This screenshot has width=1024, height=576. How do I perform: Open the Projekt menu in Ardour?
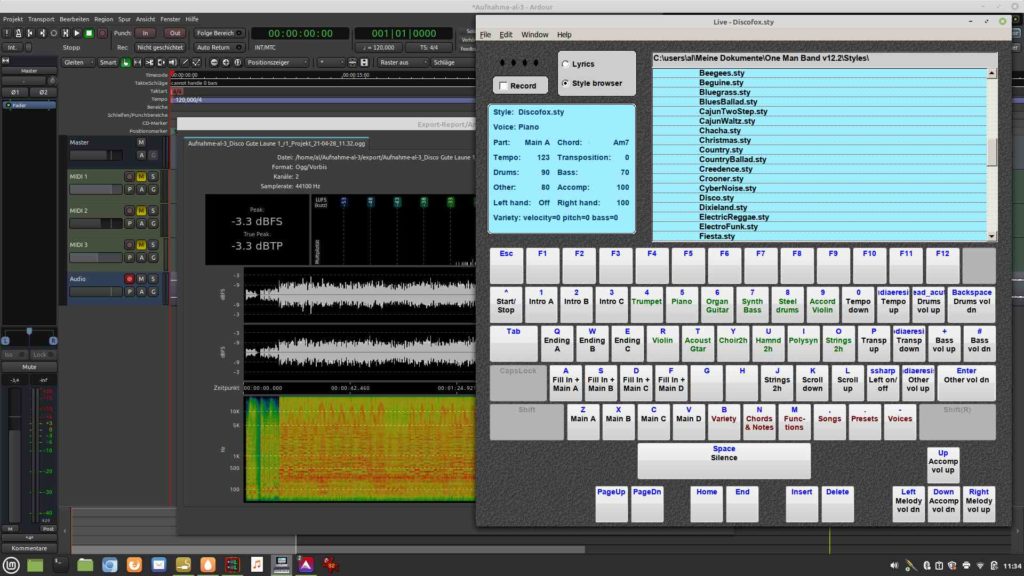[x=12, y=20]
